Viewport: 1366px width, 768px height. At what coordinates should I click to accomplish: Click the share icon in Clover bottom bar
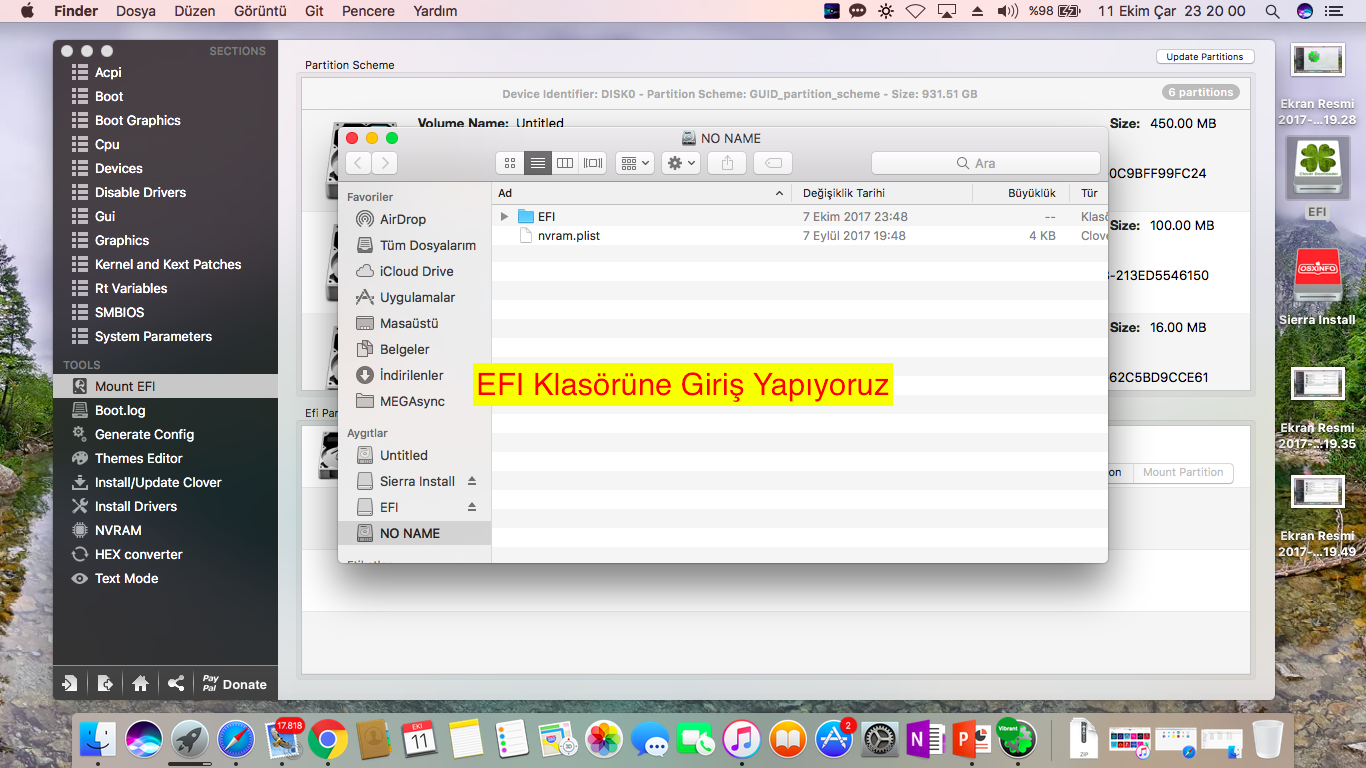point(176,684)
